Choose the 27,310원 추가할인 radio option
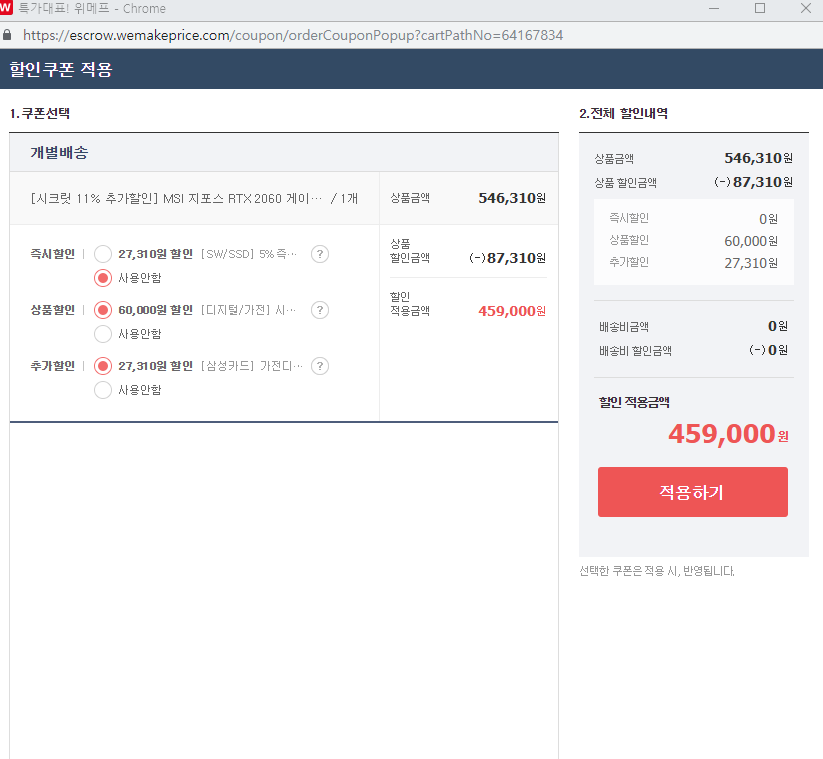The height and width of the screenshot is (759, 823). [x=103, y=366]
